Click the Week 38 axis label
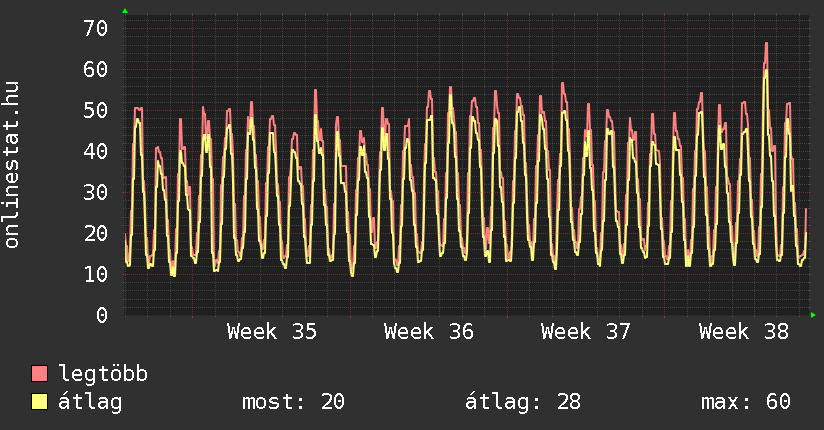824x430 pixels. tap(744, 332)
